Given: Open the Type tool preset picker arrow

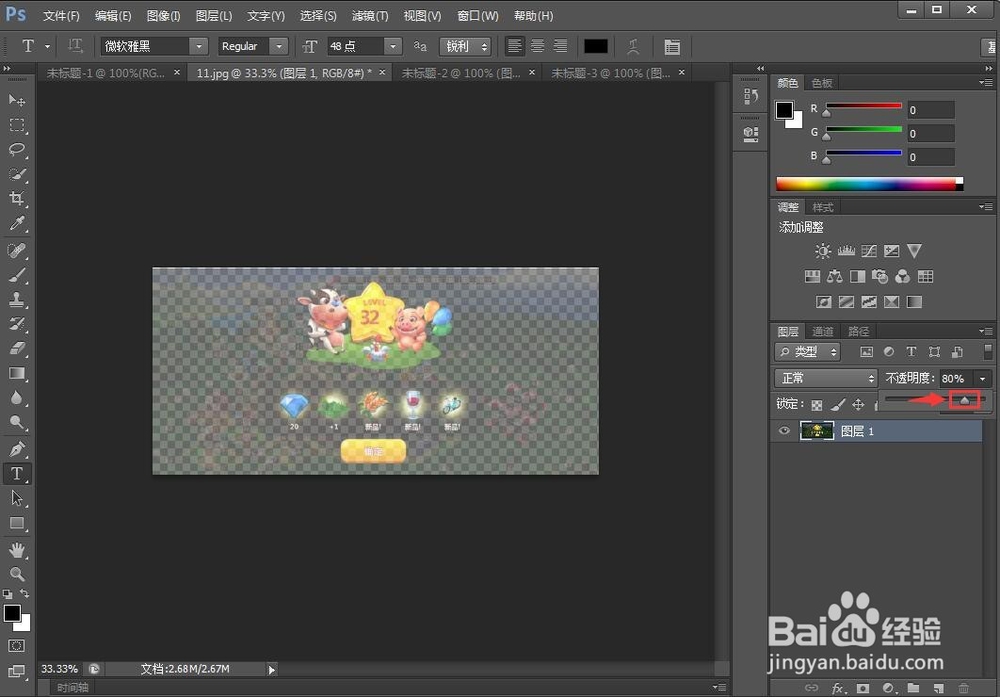Looking at the screenshot, I should 47,47.
